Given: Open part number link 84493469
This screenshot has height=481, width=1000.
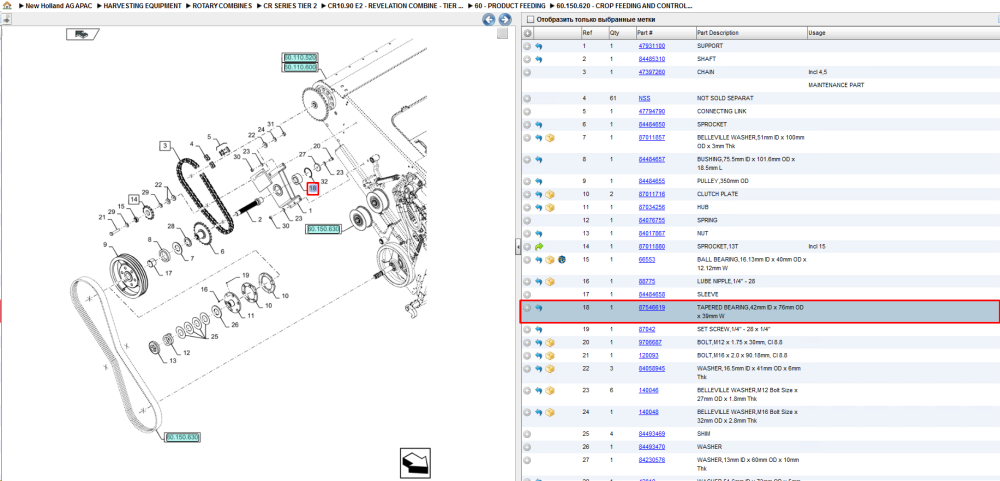Looking at the screenshot, I should tap(652, 434).
